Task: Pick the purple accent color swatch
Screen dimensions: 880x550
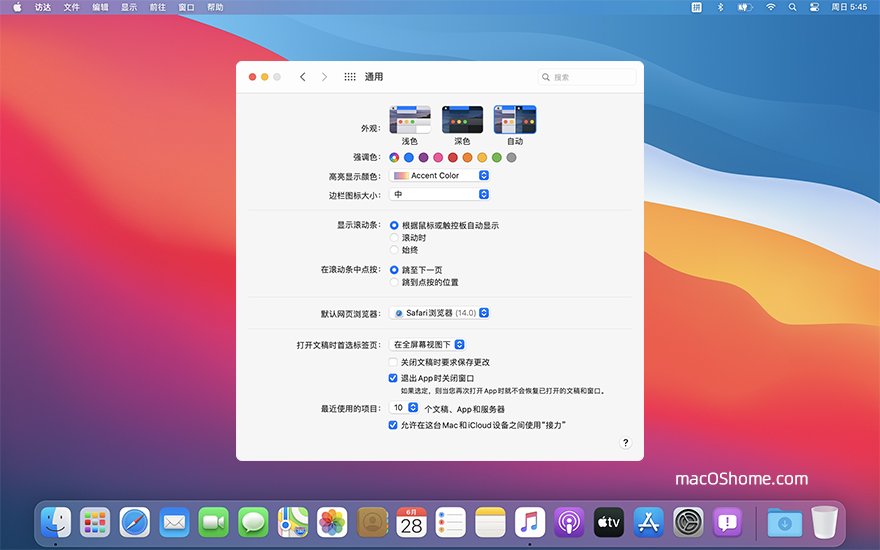Action: [423, 158]
